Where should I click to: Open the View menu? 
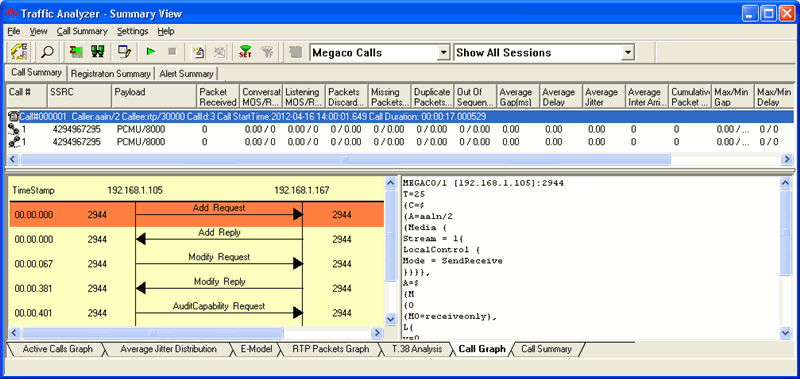coord(38,31)
